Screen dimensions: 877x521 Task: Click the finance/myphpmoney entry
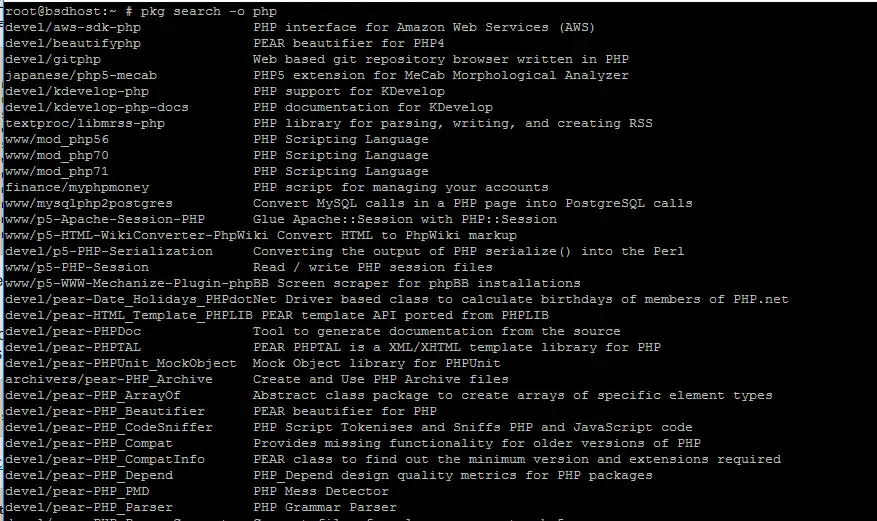[77, 187]
